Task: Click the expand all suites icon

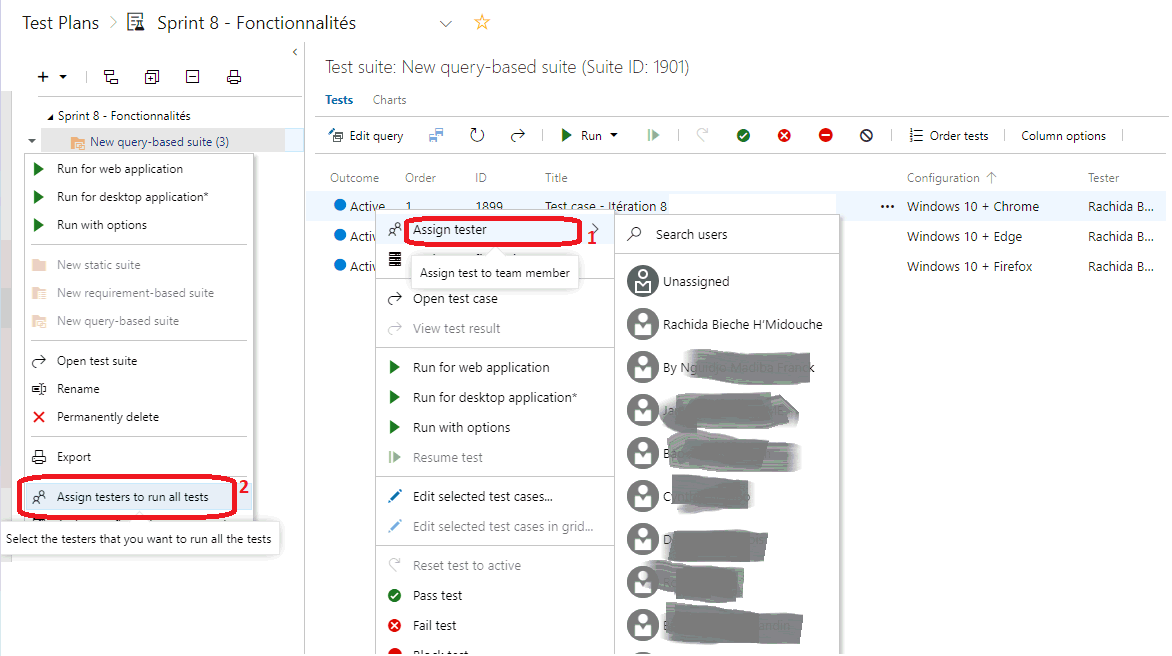Action: (151, 77)
